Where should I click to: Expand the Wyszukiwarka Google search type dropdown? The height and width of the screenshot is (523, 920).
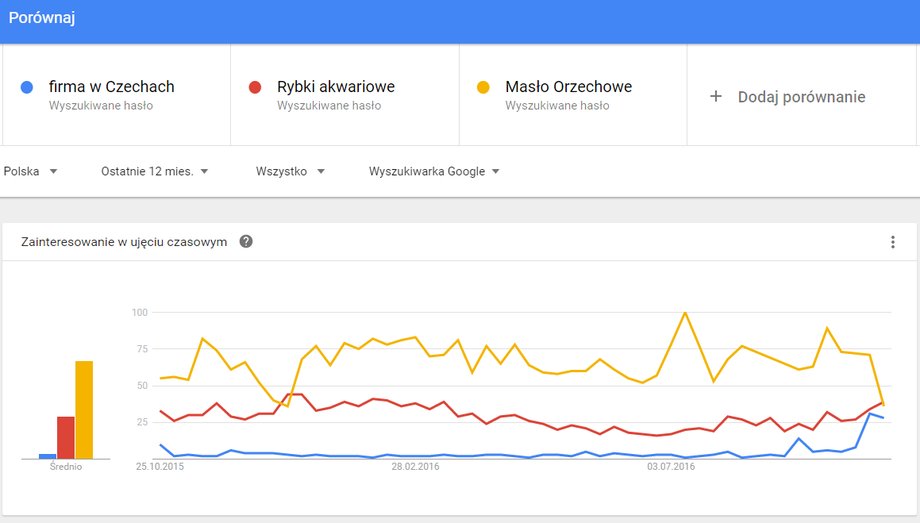434,171
